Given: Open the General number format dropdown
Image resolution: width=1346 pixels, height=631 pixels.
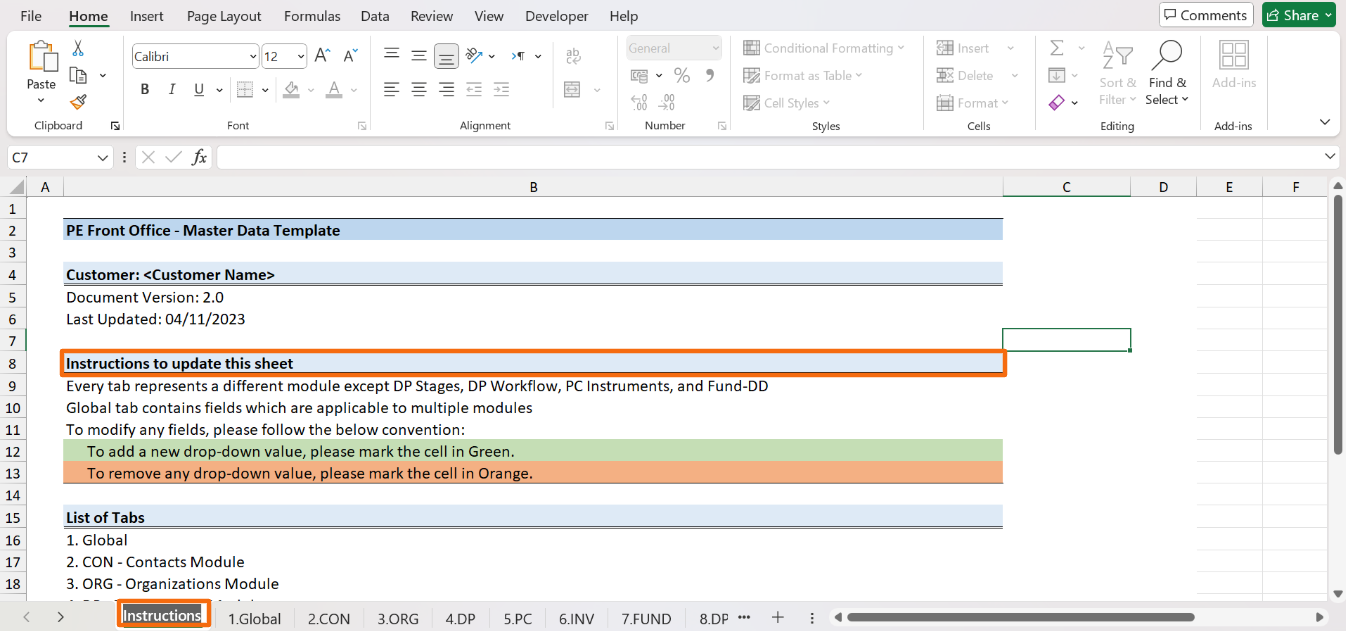Looking at the screenshot, I should (715, 48).
